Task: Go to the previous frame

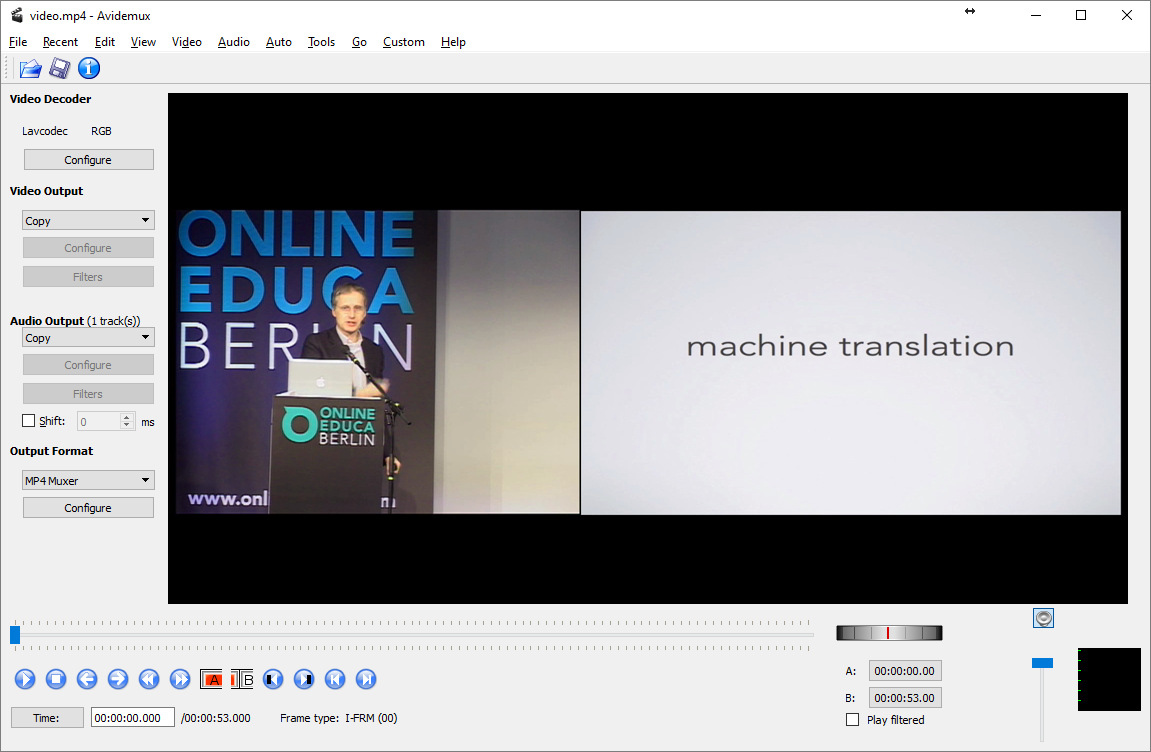Action: pyautogui.click(x=87, y=679)
